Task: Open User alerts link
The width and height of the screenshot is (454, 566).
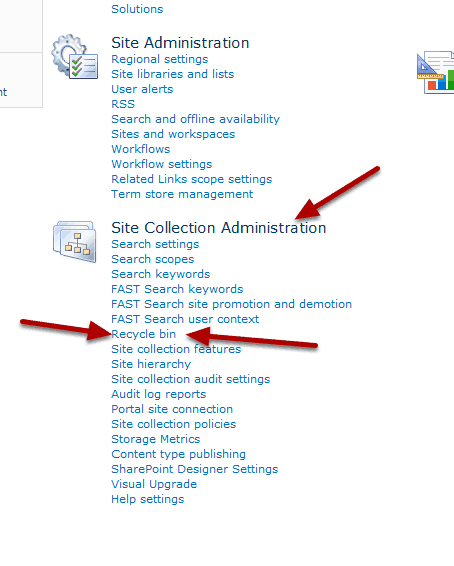Action: coord(142,89)
